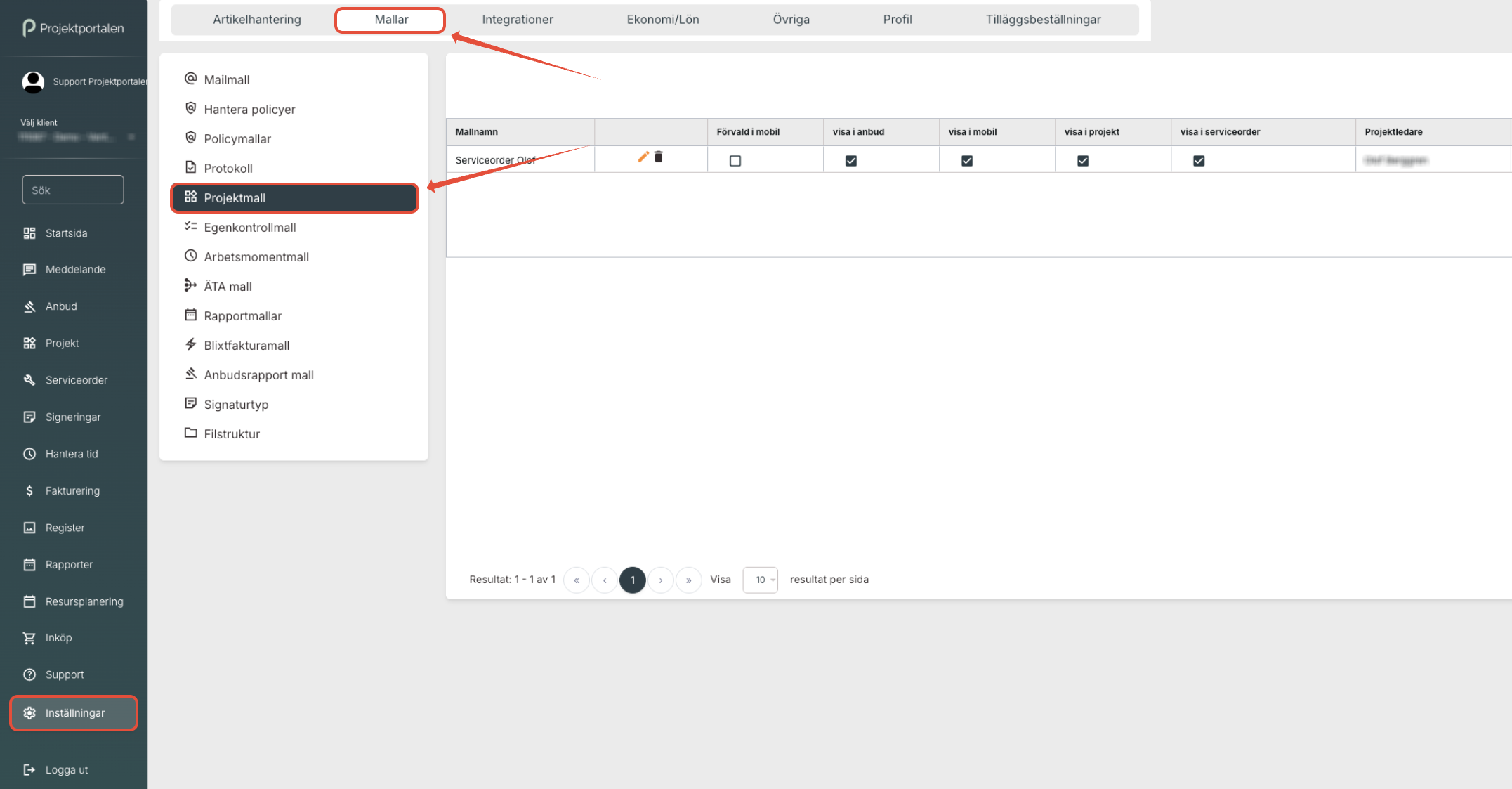This screenshot has width=1512, height=789.
Task: Jump to last page double arrow
Action: click(688, 580)
